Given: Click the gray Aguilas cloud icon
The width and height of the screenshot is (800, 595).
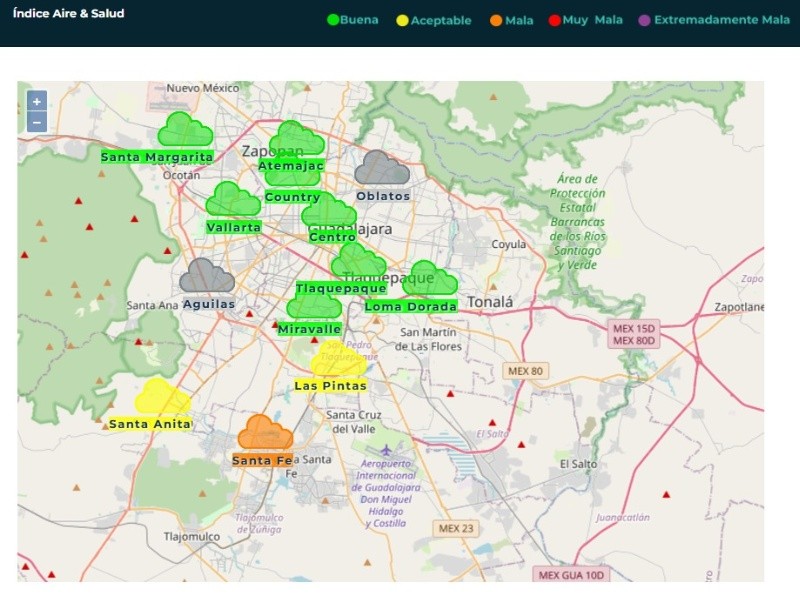Looking at the screenshot, I should pyautogui.click(x=207, y=276).
